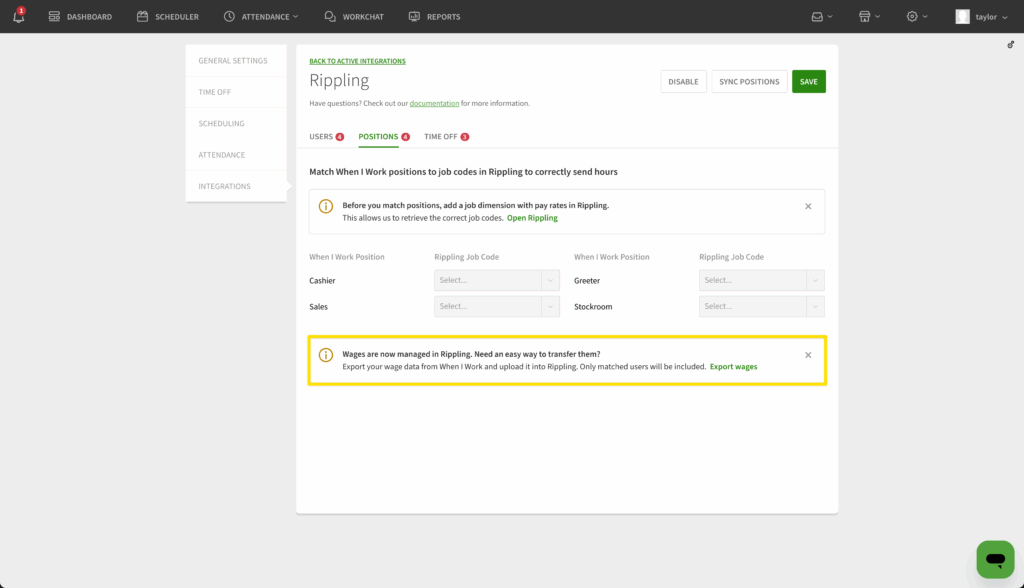This screenshot has width=1024, height=588.
Task: Open the green chat support widget
Action: (994, 559)
